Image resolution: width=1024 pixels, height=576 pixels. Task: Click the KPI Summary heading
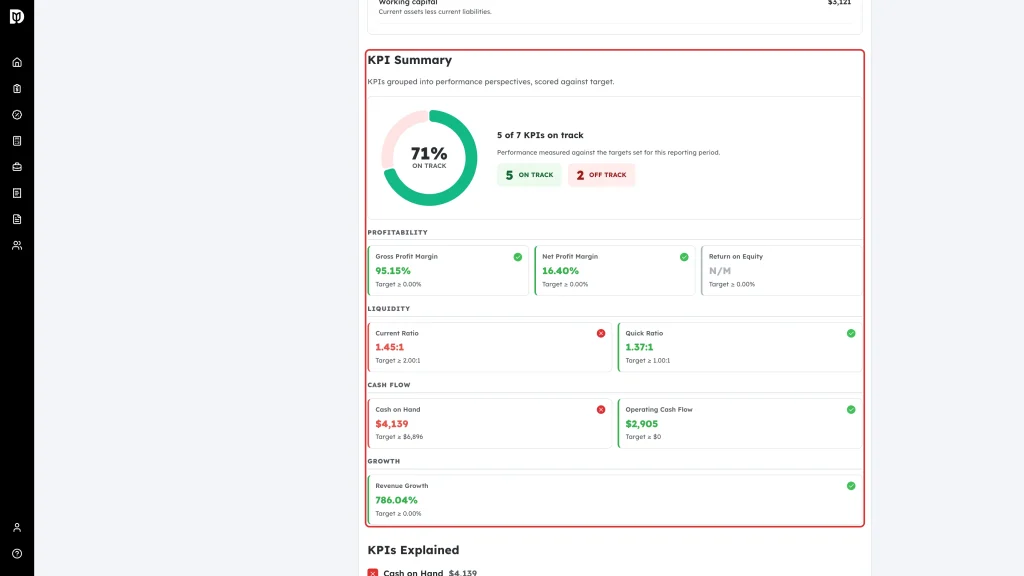click(x=409, y=60)
